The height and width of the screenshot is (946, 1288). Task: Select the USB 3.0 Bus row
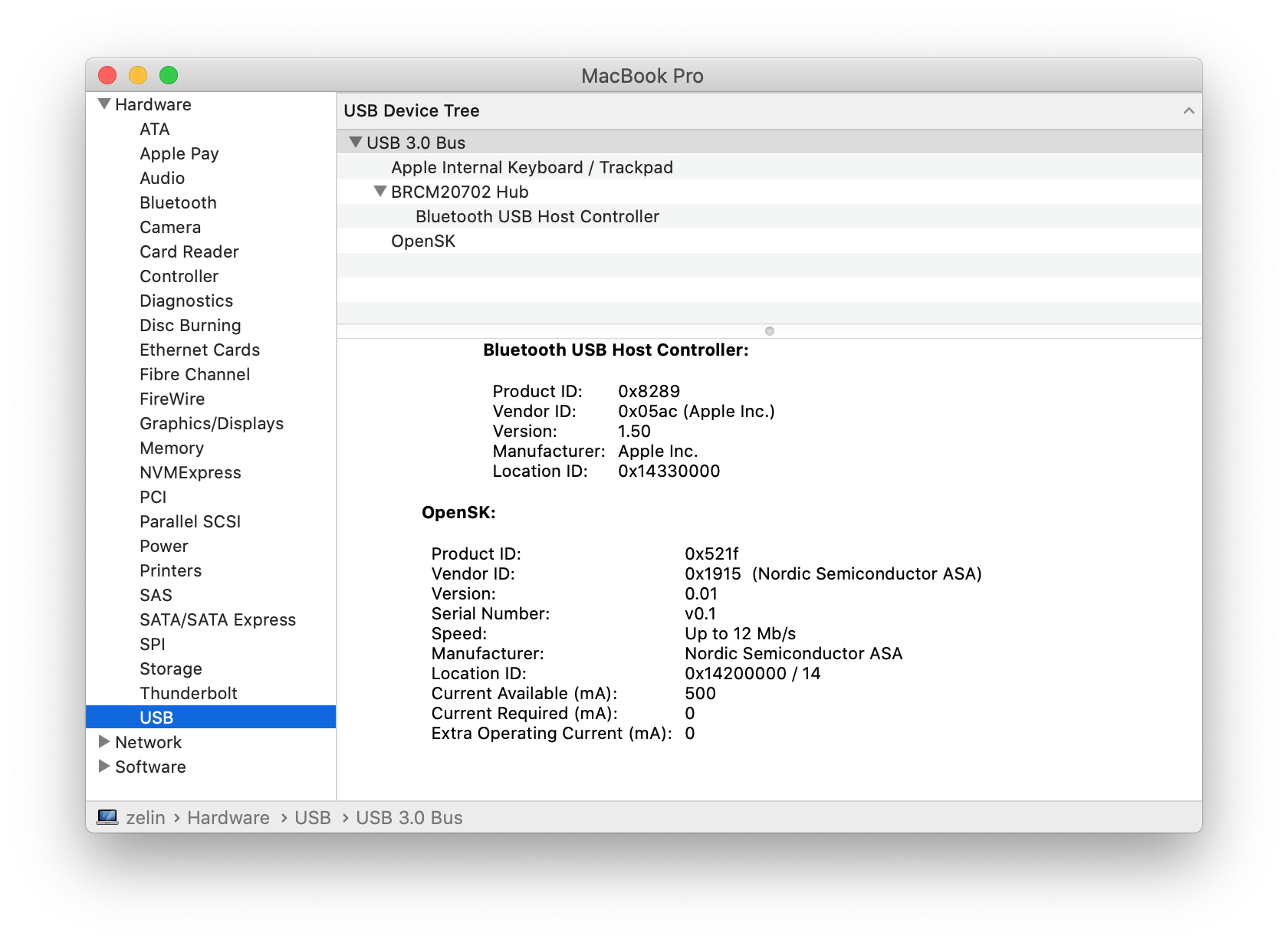tap(769, 143)
